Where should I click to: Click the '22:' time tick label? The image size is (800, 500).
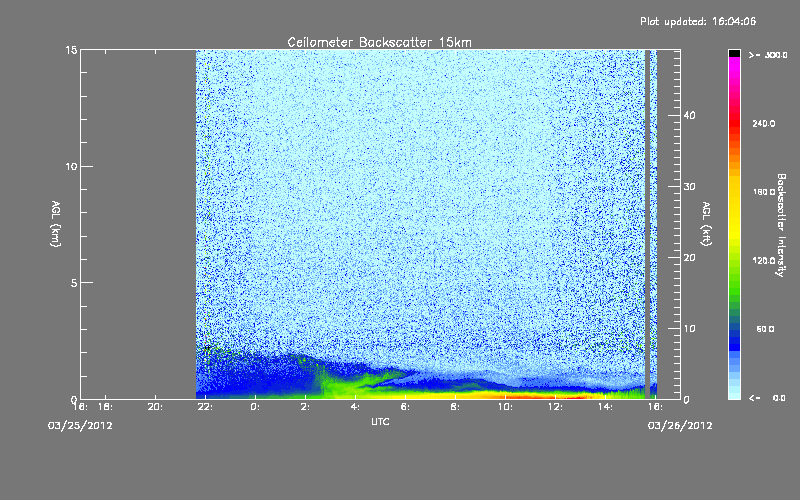[x=205, y=407]
